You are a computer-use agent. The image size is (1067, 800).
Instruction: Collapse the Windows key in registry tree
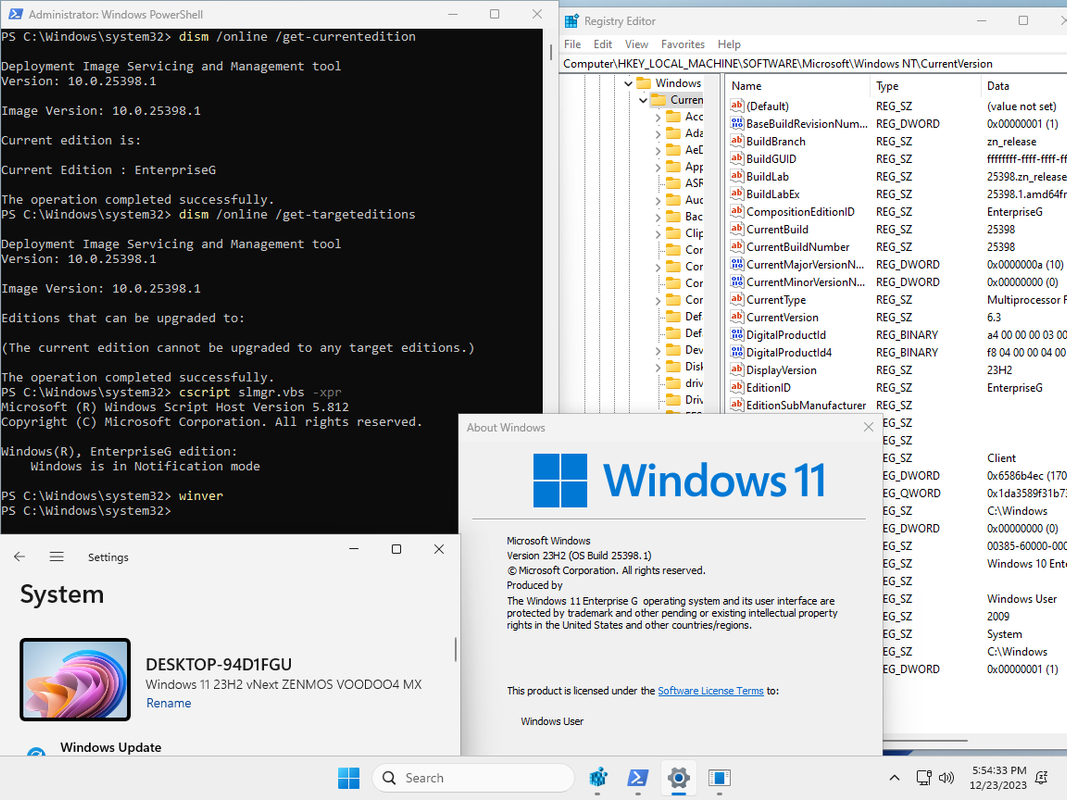click(628, 83)
